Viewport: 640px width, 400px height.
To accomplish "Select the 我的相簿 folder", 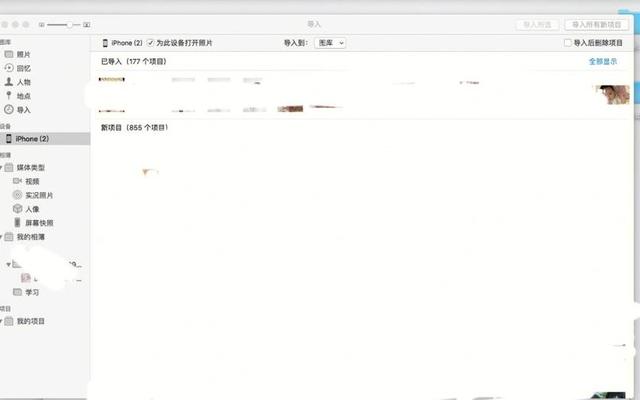I will 30,237.
